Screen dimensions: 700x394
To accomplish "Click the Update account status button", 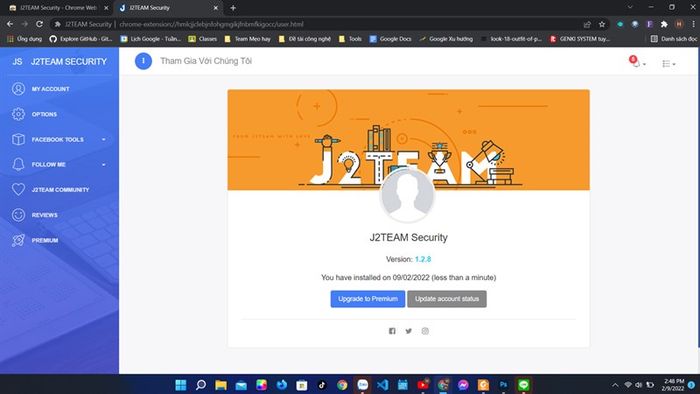I will pos(447,299).
